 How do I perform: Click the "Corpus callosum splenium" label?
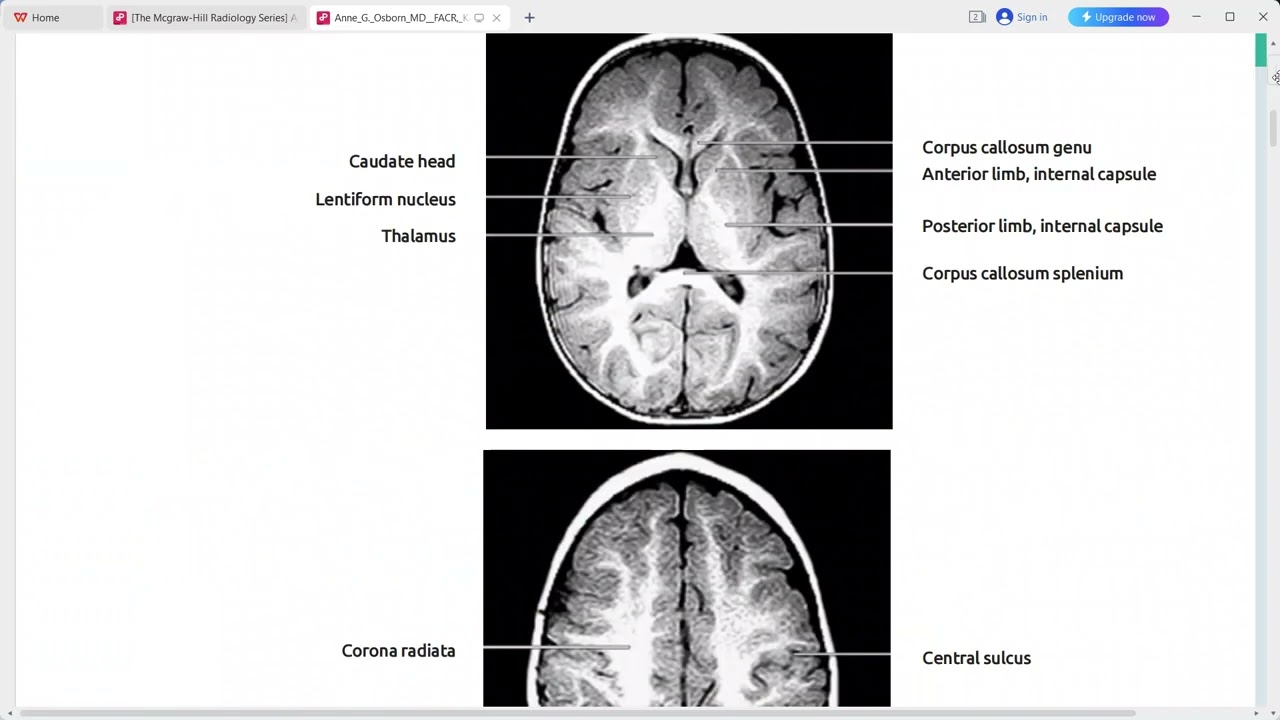point(1022,274)
